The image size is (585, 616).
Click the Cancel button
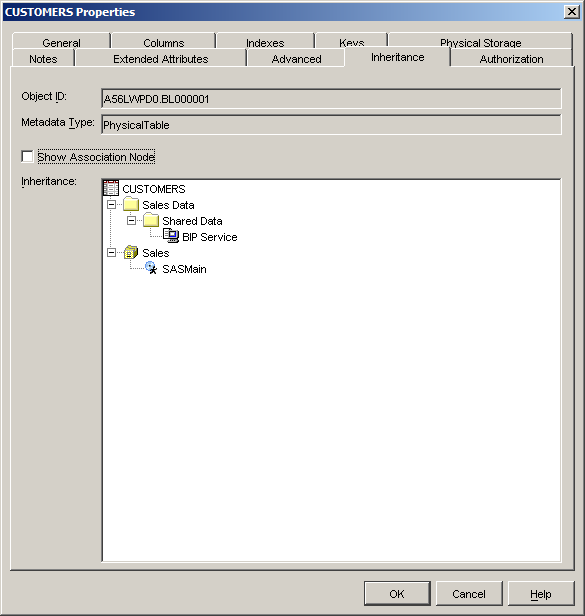coord(469,593)
